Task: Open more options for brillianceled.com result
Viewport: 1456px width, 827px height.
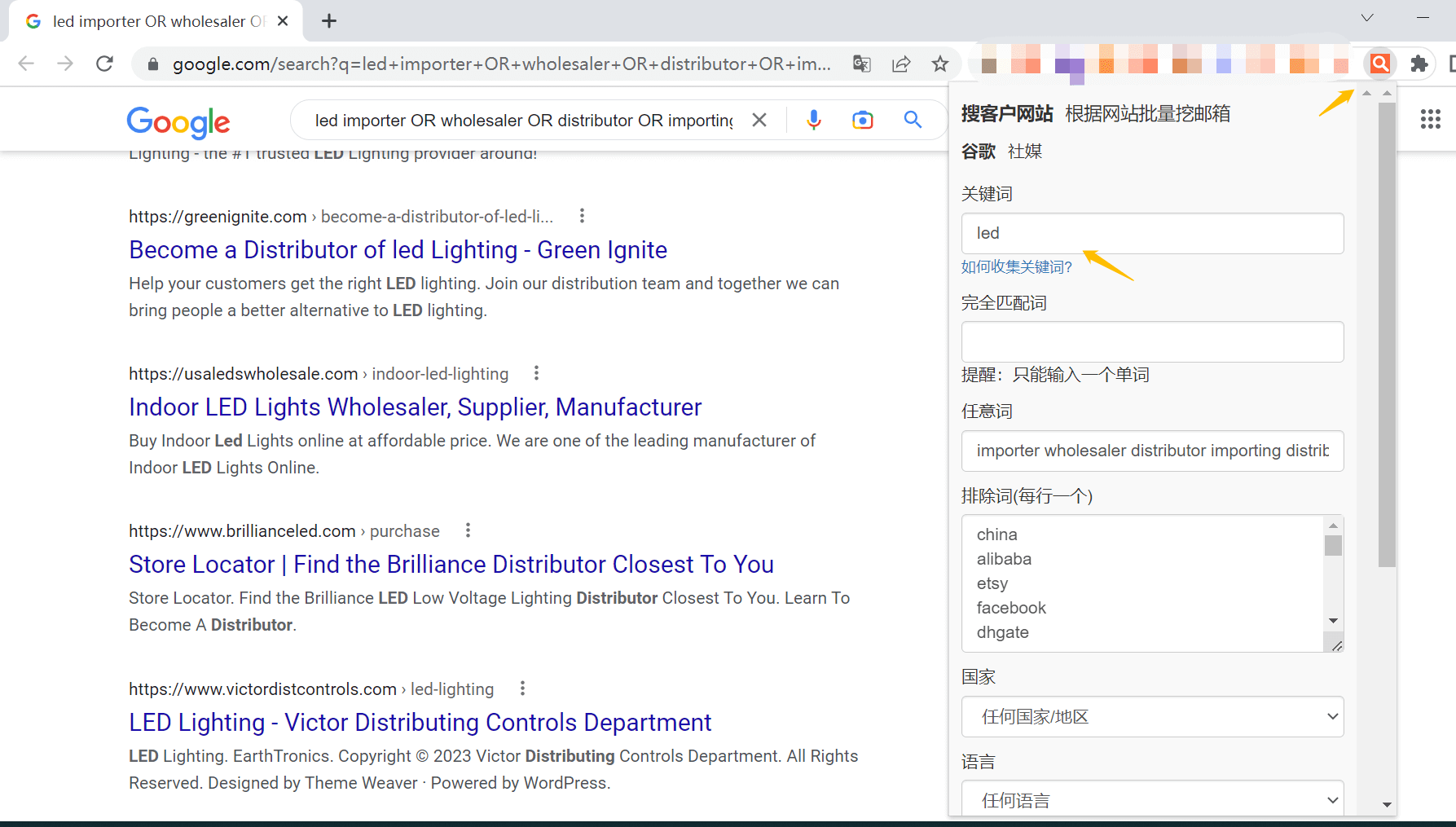Action: tap(468, 530)
